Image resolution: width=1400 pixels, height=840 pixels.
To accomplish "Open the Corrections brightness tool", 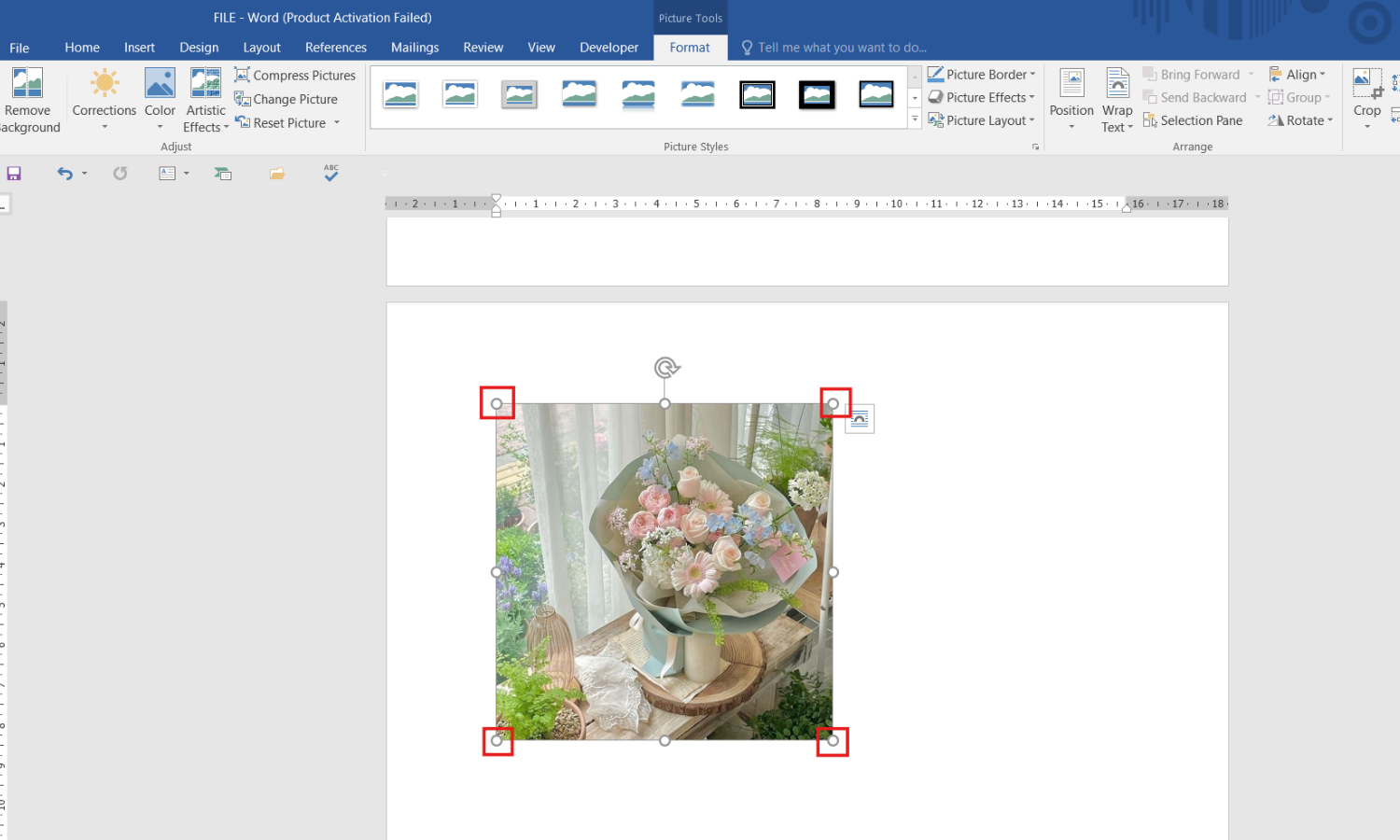I will (105, 84).
